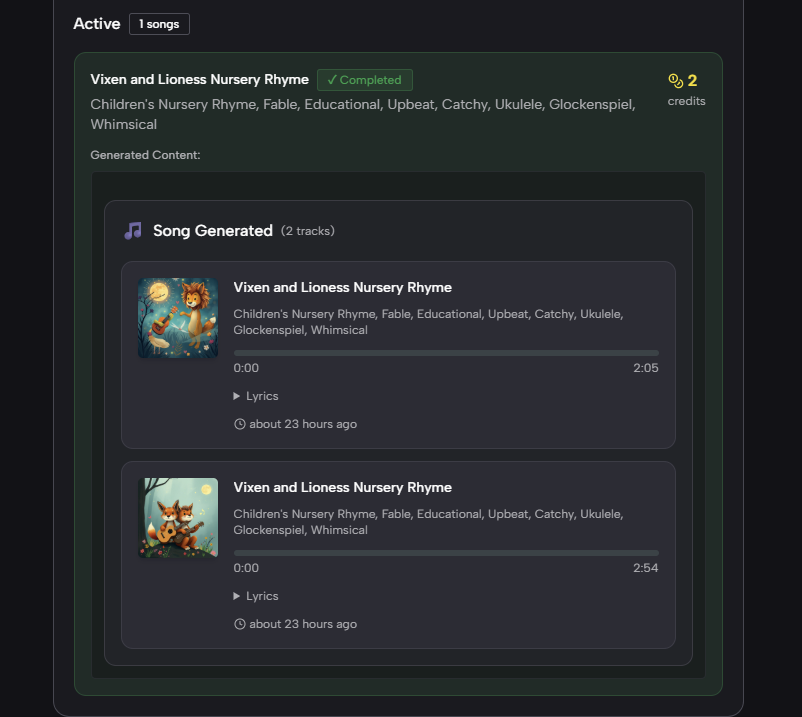
Task: Select the first track title in Song Generated
Action: pos(342,288)
